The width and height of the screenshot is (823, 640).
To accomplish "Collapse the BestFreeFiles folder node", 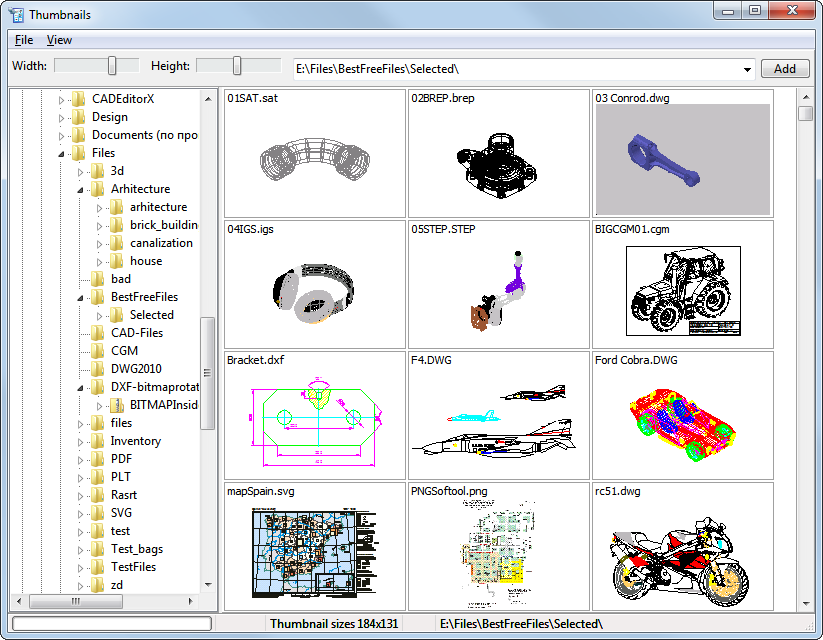I will point(81,297).
